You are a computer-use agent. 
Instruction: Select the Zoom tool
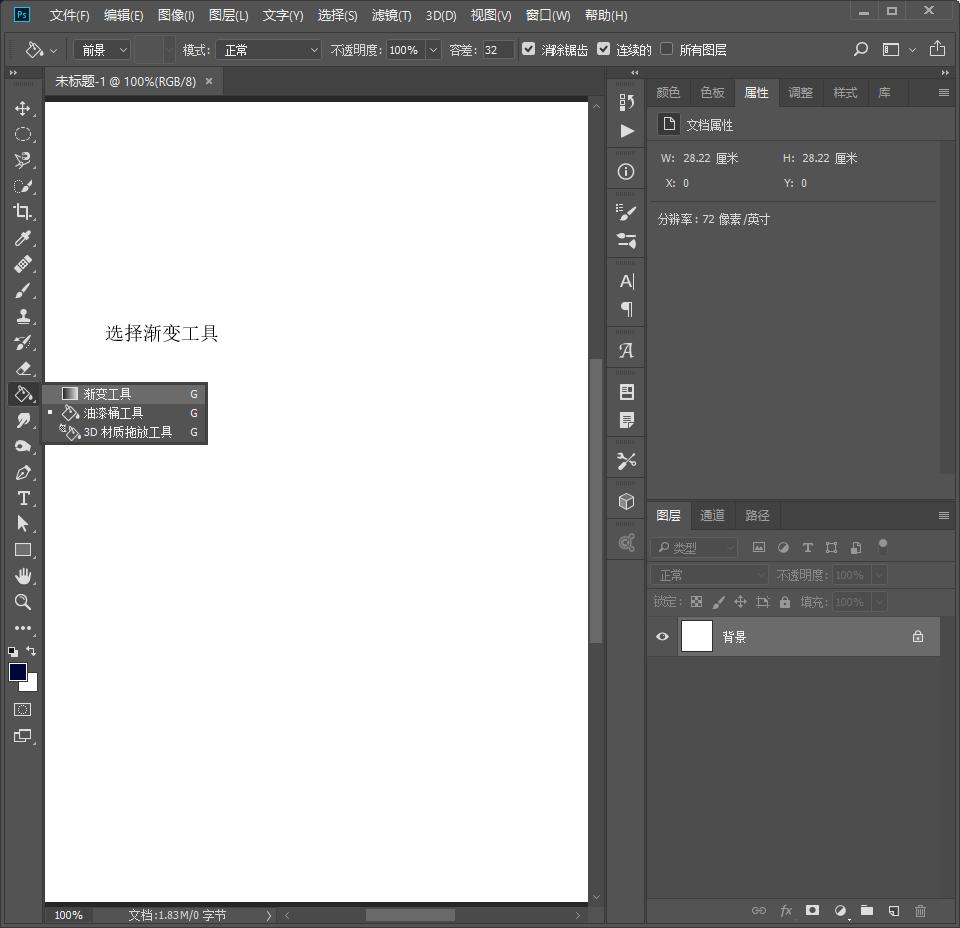[22, 602]
